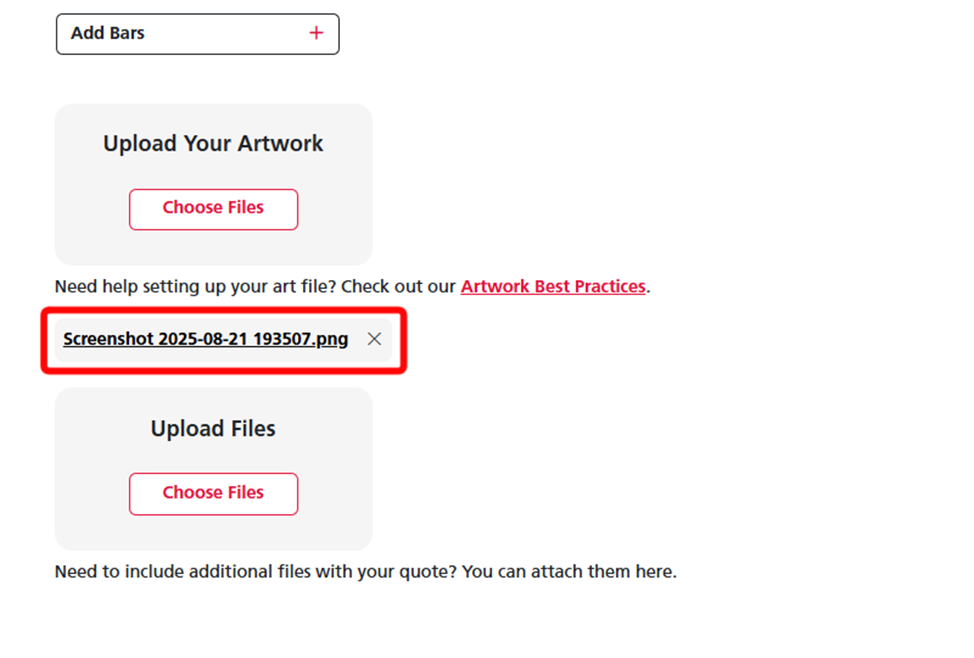Screen dimensions: 974x658
Task: Remove the uploaded screenshot with the X icon
Action: coord(374,339)
